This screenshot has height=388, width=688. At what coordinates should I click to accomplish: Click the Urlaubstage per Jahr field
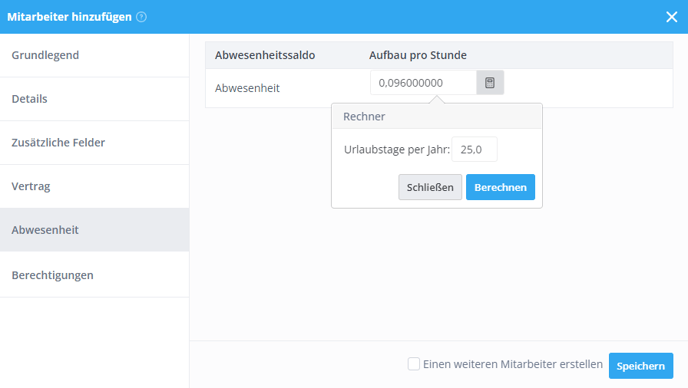[474, 149]
